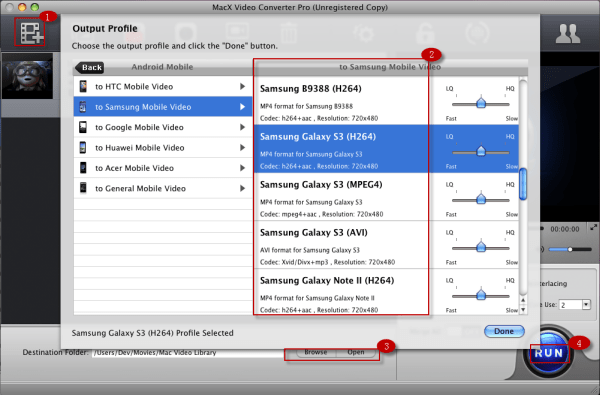This screenshot has height=395, width=600.
Task: Choose to Google Mobile Video category
Action: [x=163, y=127]
